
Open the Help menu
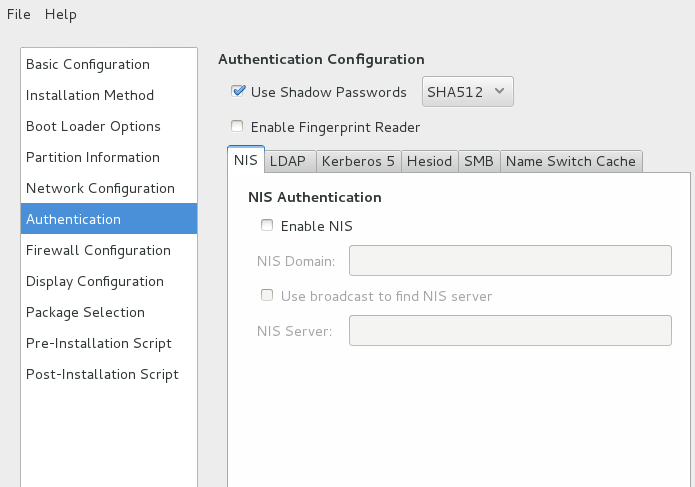click(x=60, y=14)
